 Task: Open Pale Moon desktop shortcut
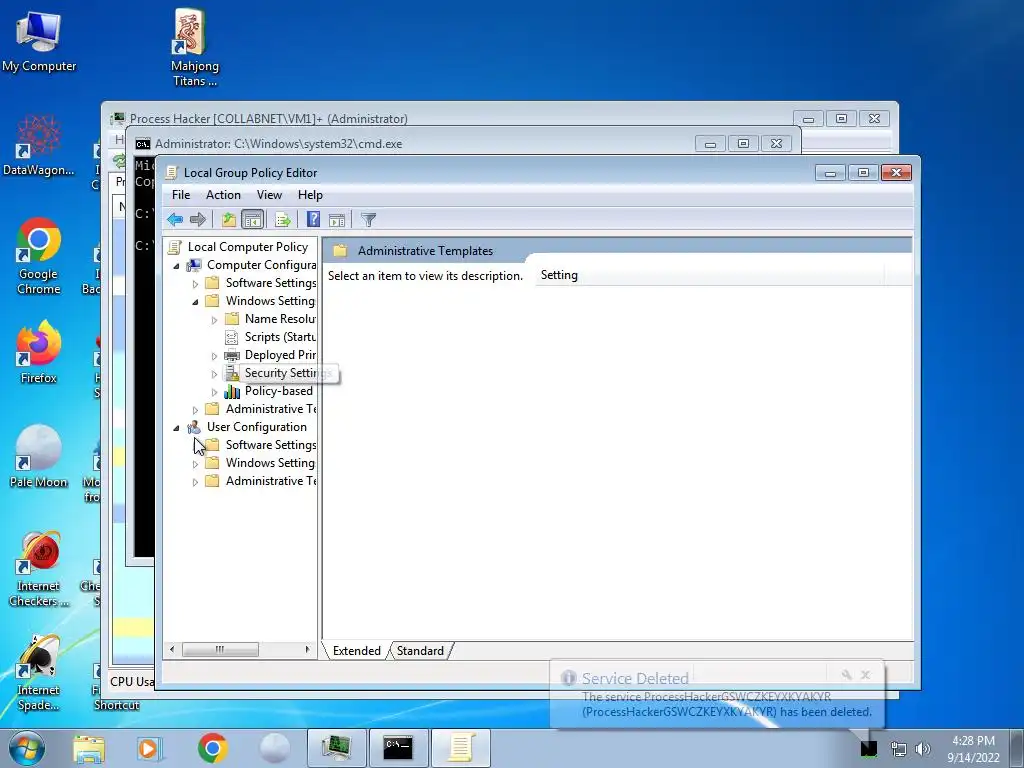(x=39, y=456)
